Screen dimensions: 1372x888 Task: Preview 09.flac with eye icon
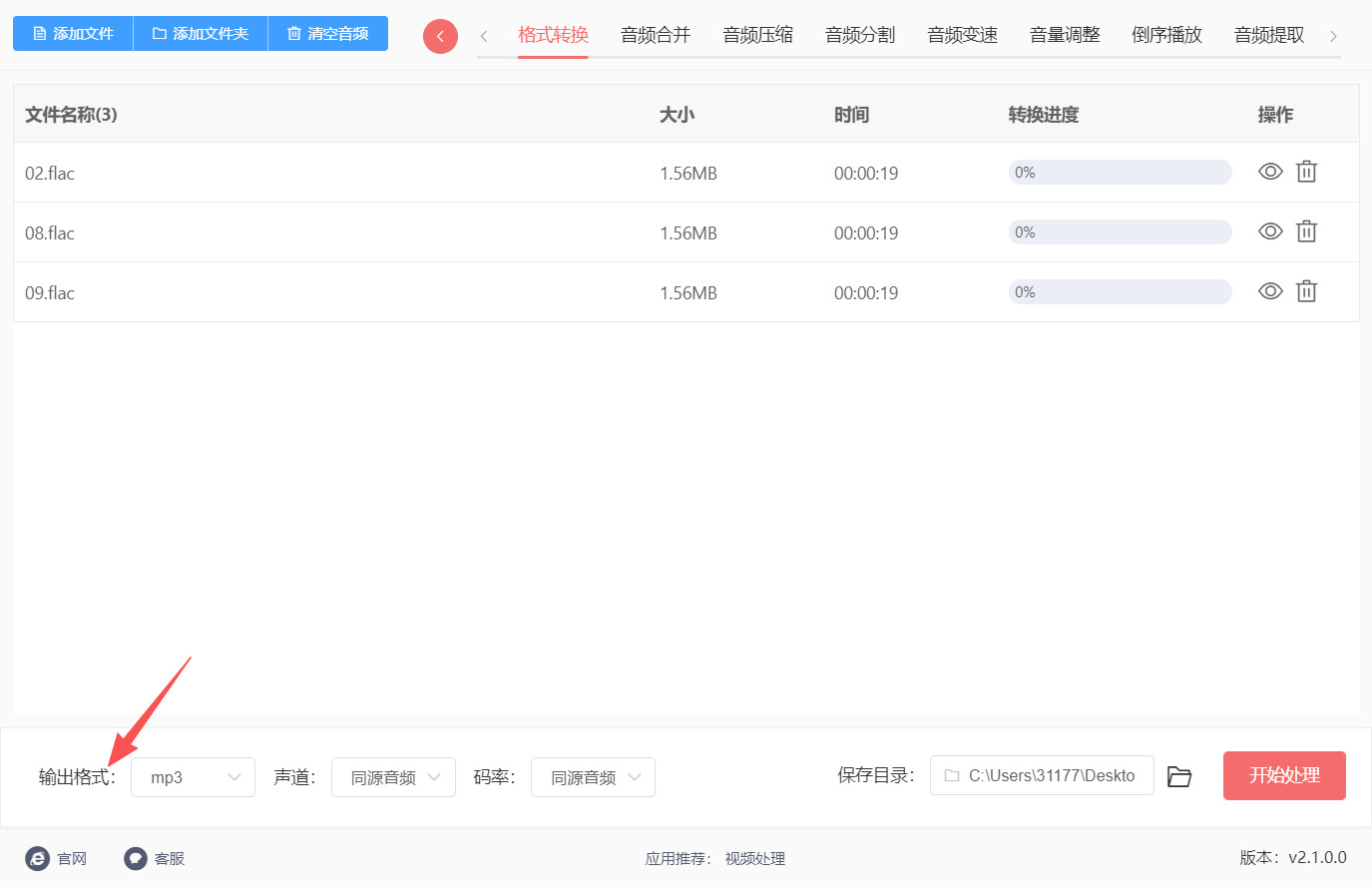[1270, 291]
